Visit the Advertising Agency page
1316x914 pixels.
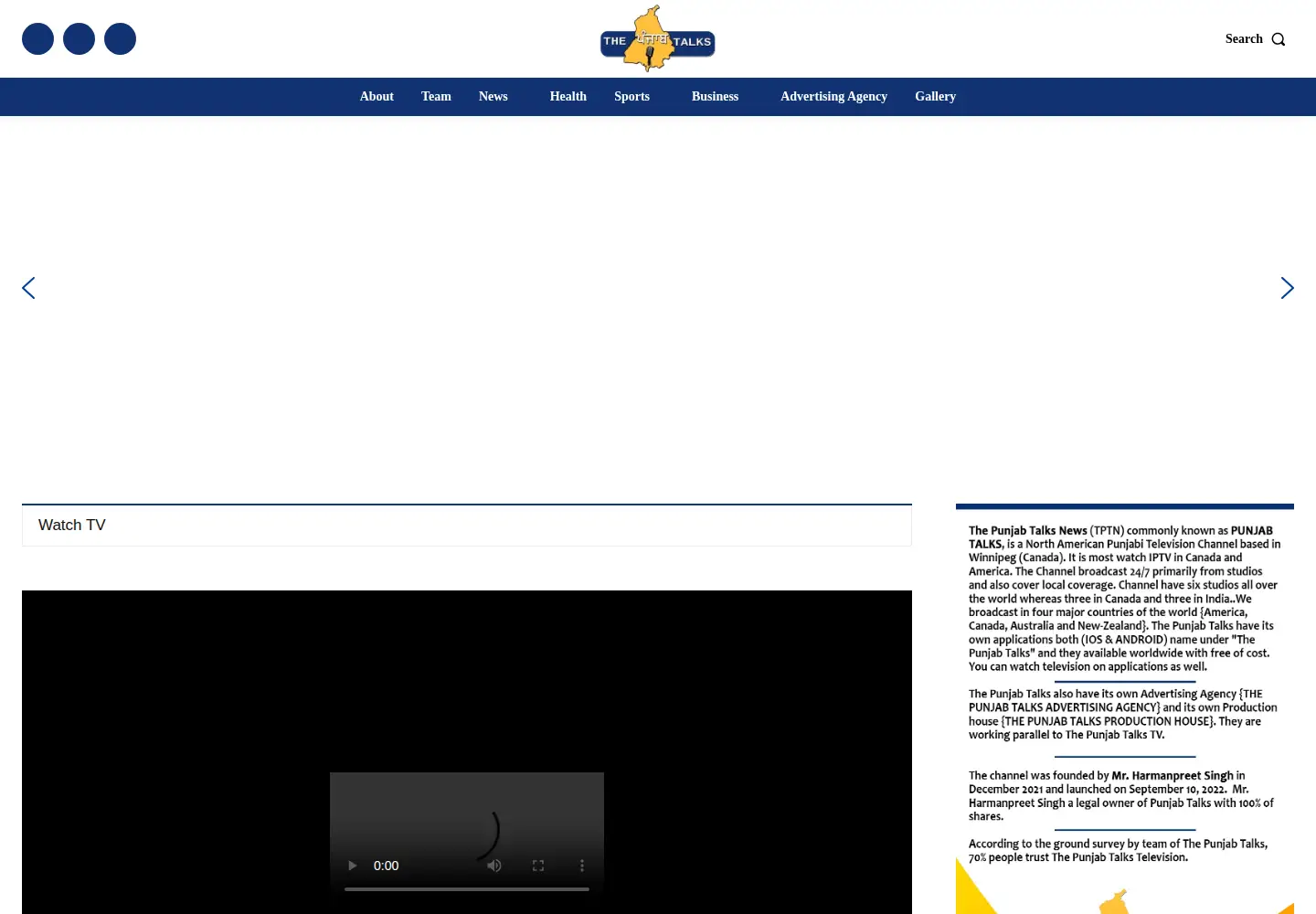tap(833, 97)
